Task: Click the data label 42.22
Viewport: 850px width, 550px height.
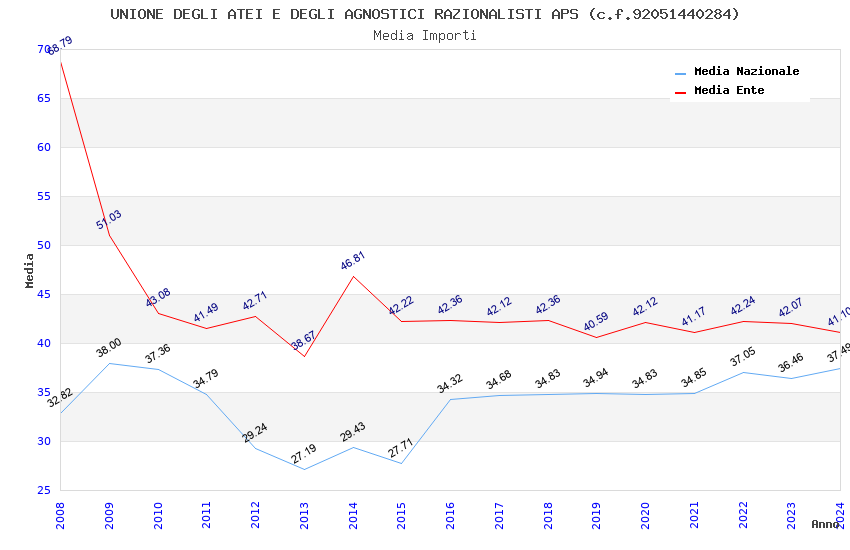Action: click(401, 306)
